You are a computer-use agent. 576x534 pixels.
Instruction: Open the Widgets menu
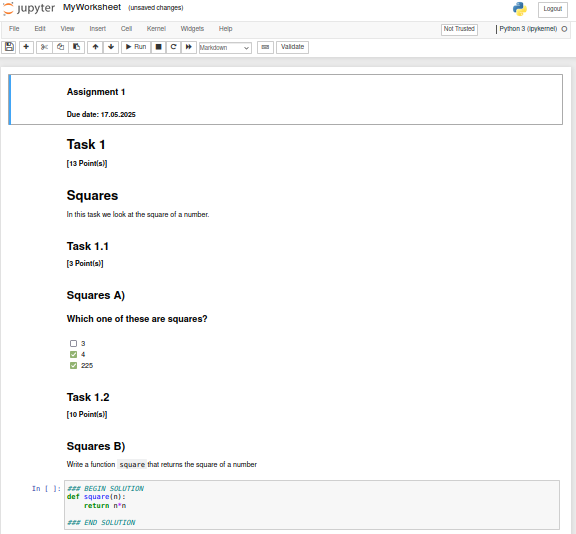[x=192, y=29]
